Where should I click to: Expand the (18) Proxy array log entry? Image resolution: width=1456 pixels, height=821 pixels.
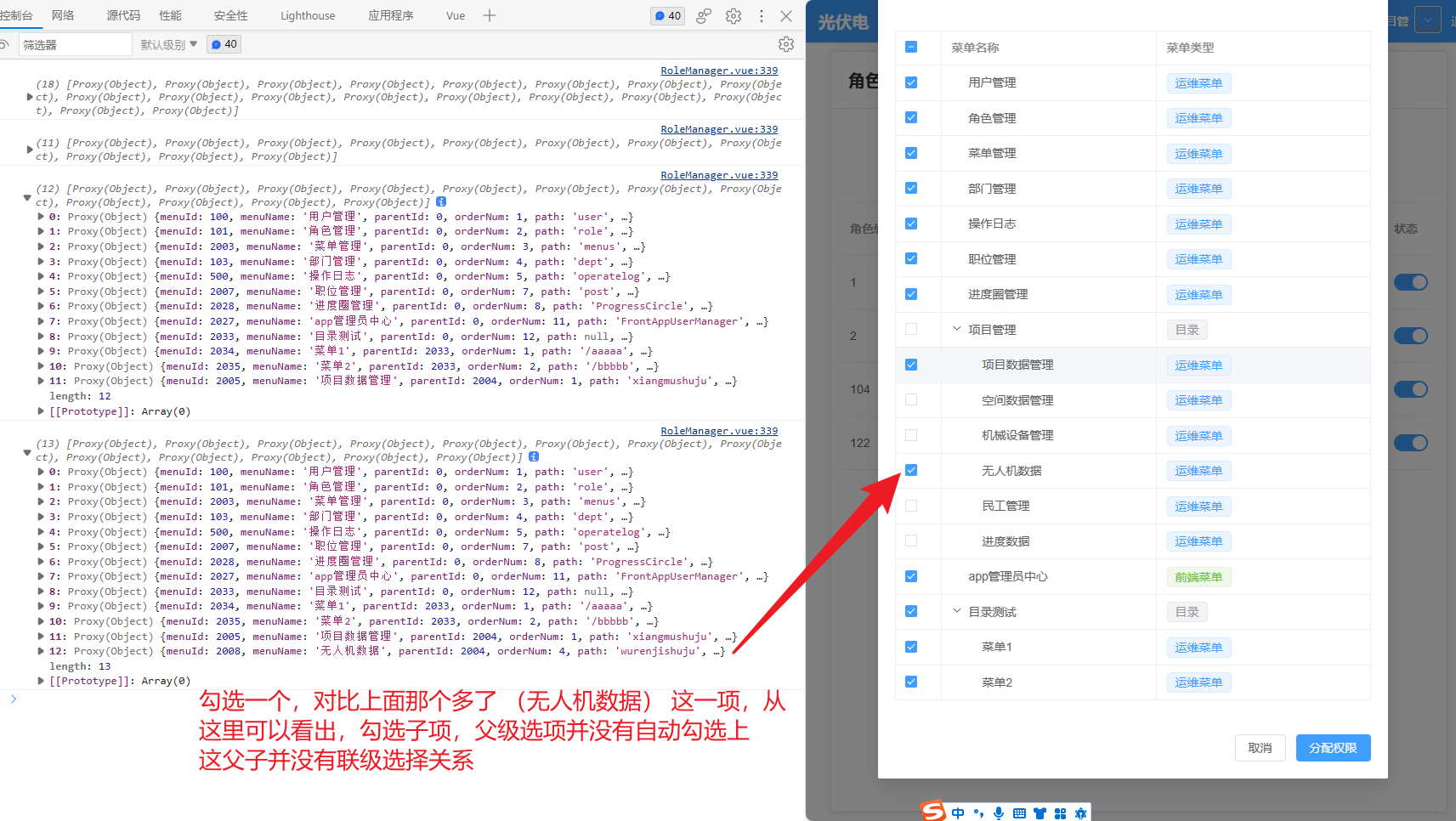coord(31,98)
